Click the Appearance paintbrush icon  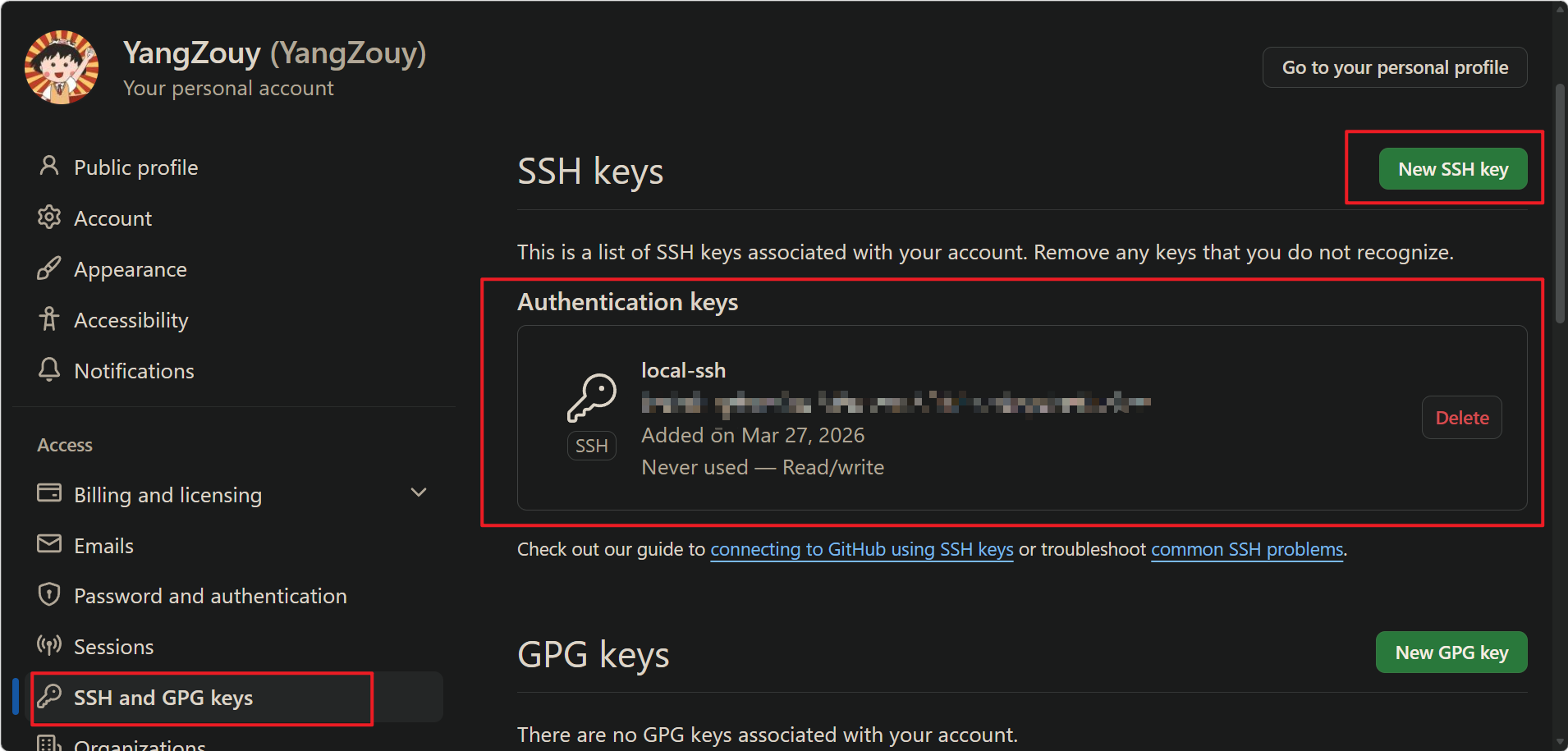pos(49,268)
